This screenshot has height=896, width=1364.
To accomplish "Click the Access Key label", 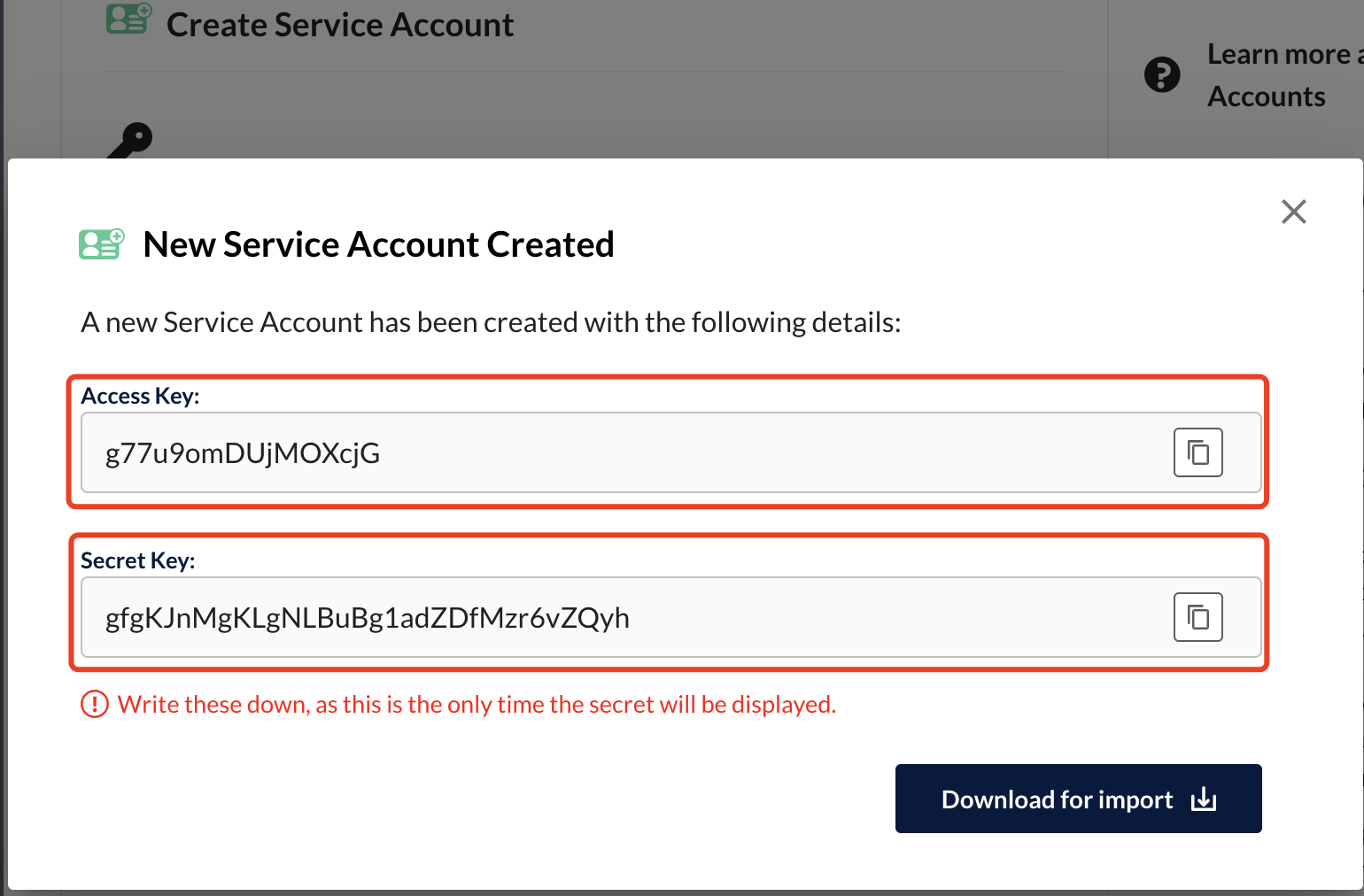I will pyautogui.click(x=140, y=395).
